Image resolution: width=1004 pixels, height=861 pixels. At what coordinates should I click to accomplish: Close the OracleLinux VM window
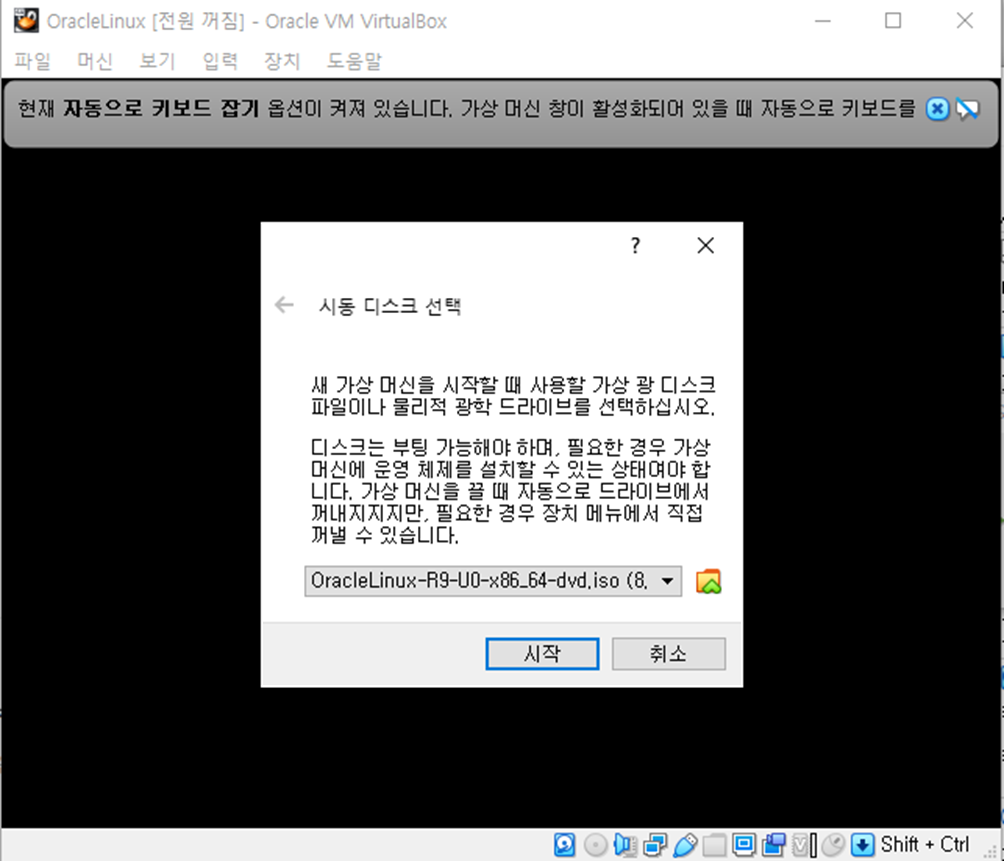(x=965, y=20)
